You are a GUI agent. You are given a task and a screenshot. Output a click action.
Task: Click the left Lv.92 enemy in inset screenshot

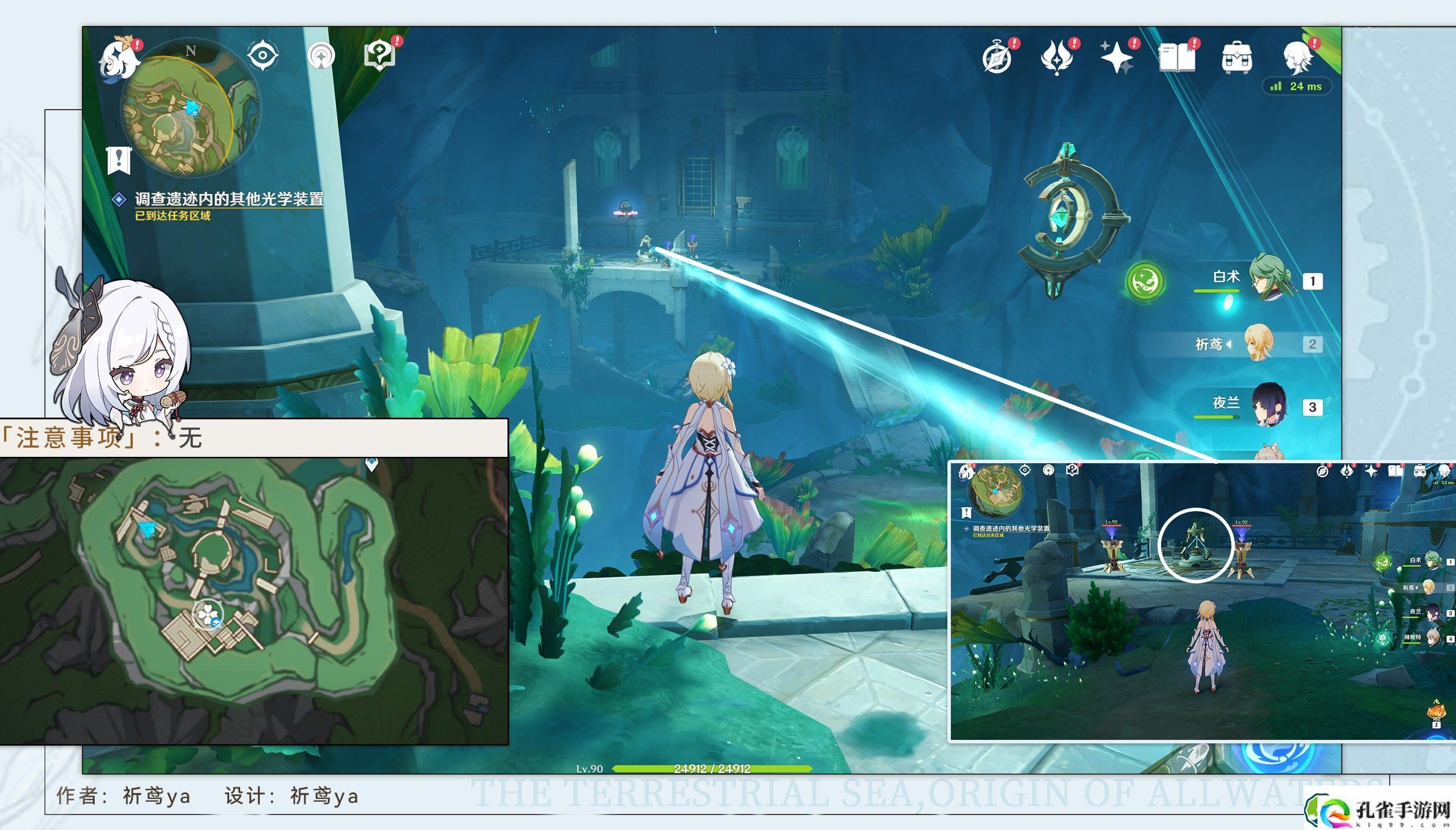coord(1112,549)
